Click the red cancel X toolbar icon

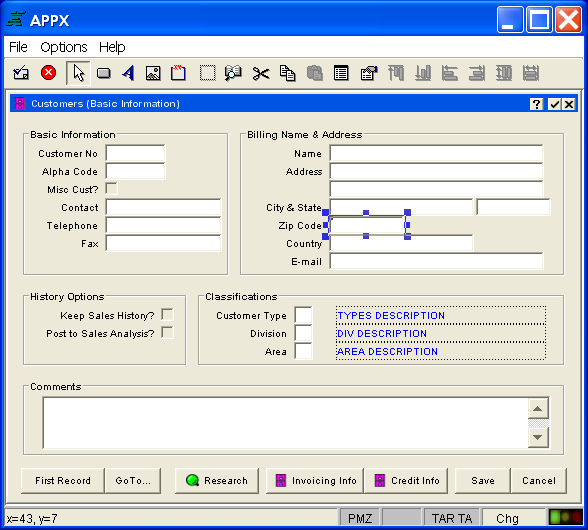pyautogui.click(x=49, y=73)
